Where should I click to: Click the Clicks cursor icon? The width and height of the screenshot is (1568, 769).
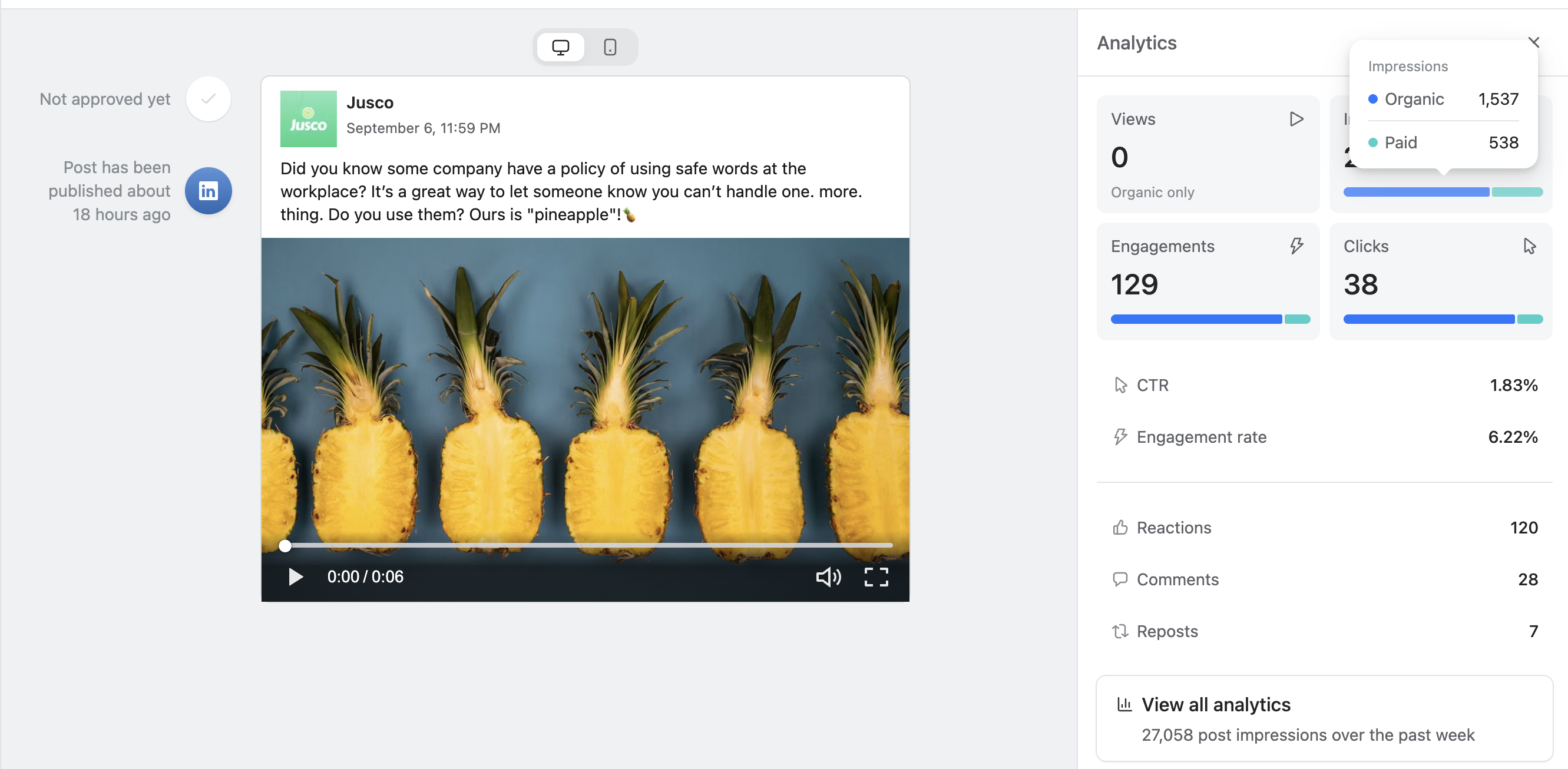point(1529,246)
